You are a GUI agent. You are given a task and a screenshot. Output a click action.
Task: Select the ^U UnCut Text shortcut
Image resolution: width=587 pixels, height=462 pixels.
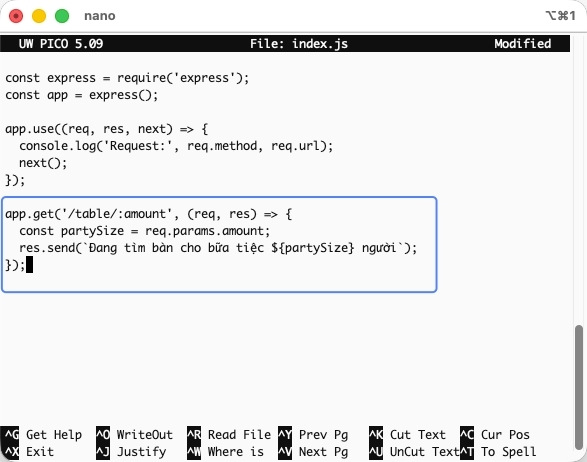pyautogui.click(x=414, y=452)
